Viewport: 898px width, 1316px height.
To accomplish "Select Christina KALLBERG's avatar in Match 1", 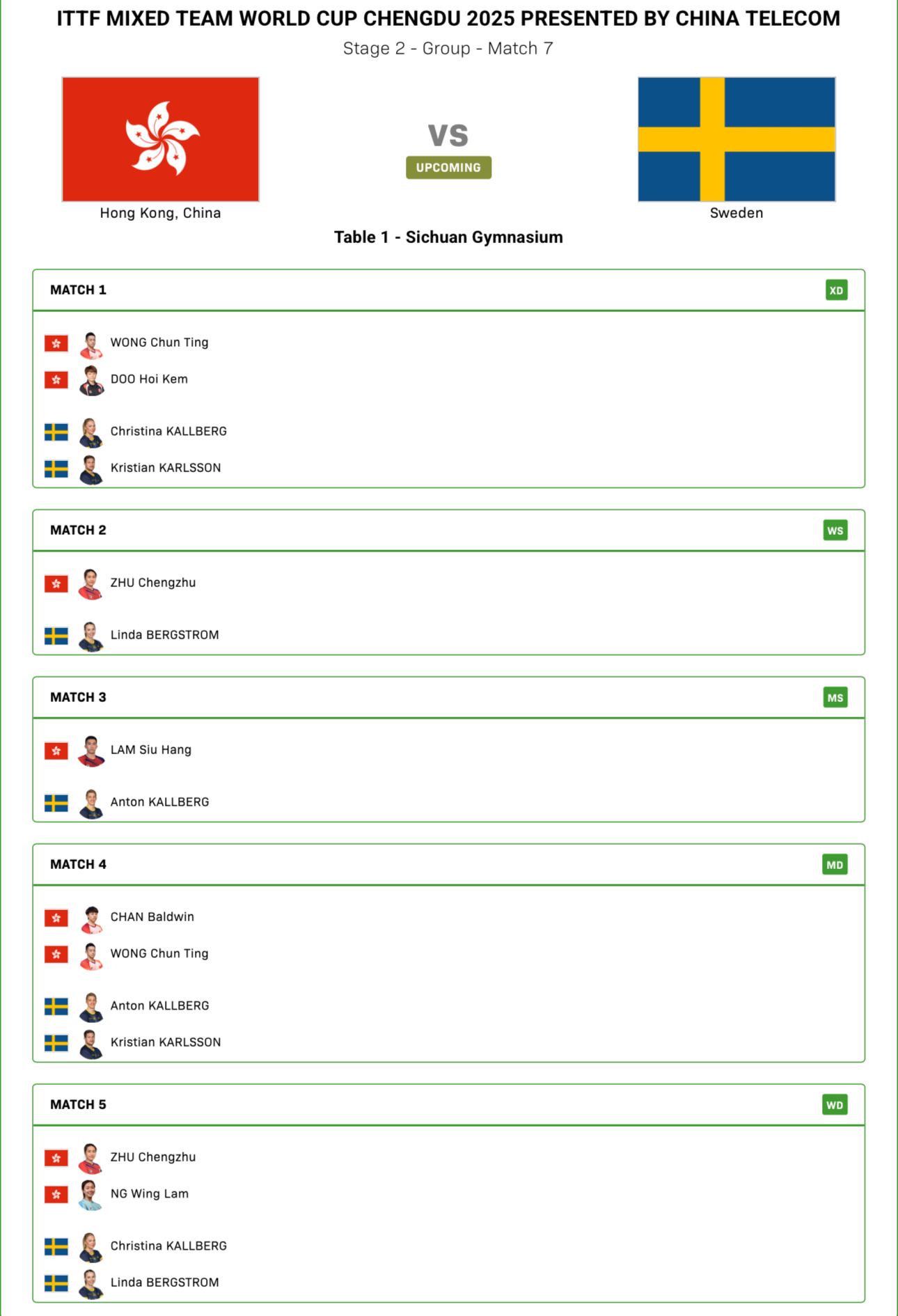I will tap(91, 432).
